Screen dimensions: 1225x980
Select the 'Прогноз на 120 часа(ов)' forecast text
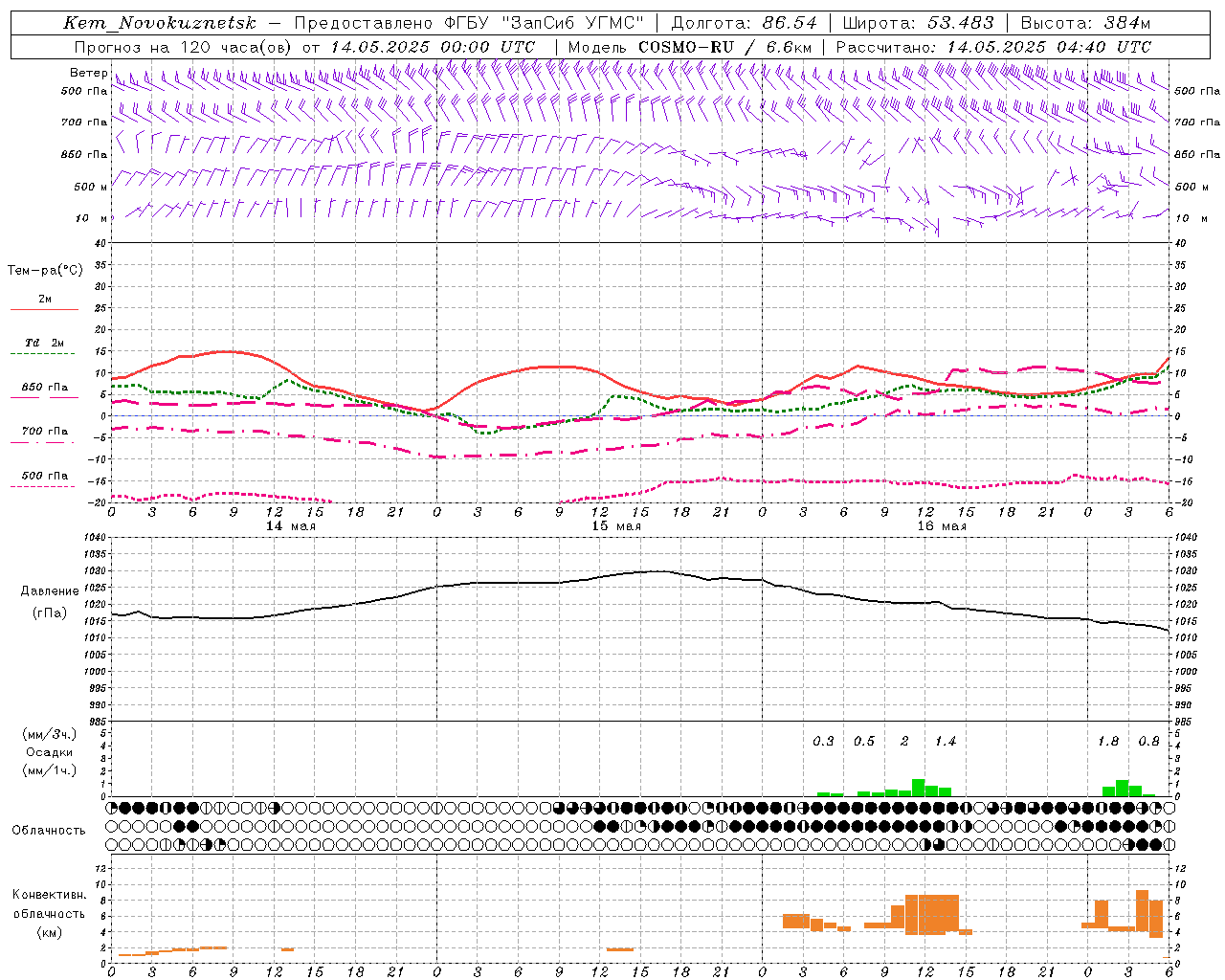(x=182, y=47)
